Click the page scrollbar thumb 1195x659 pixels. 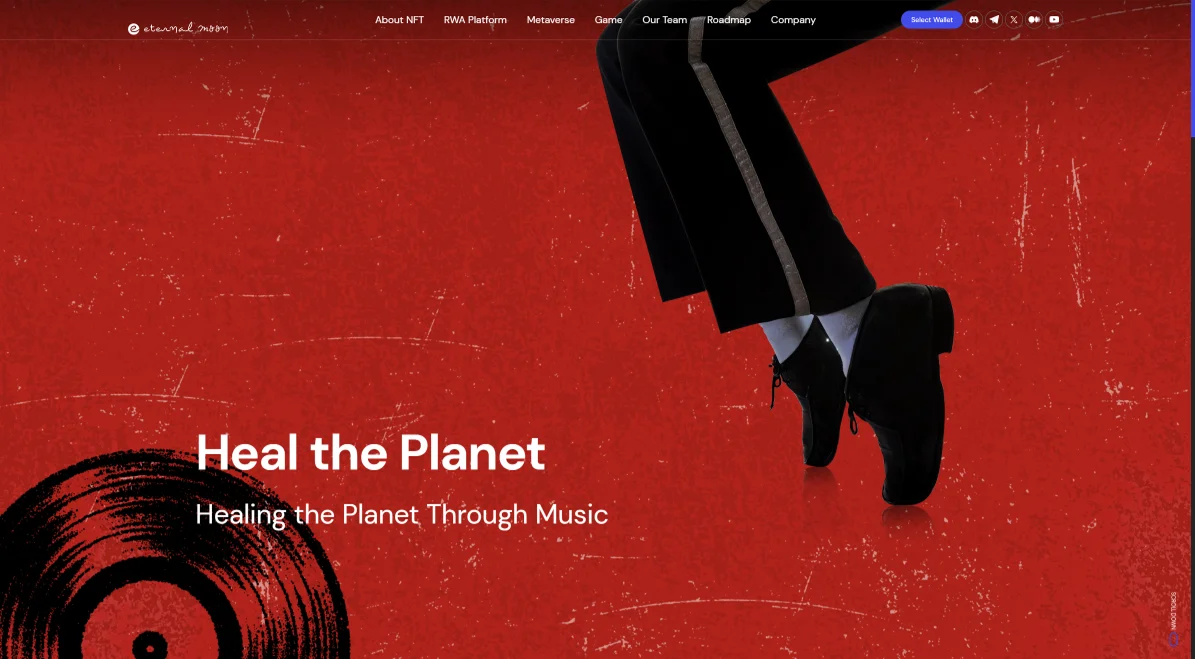click(1193, 69)
